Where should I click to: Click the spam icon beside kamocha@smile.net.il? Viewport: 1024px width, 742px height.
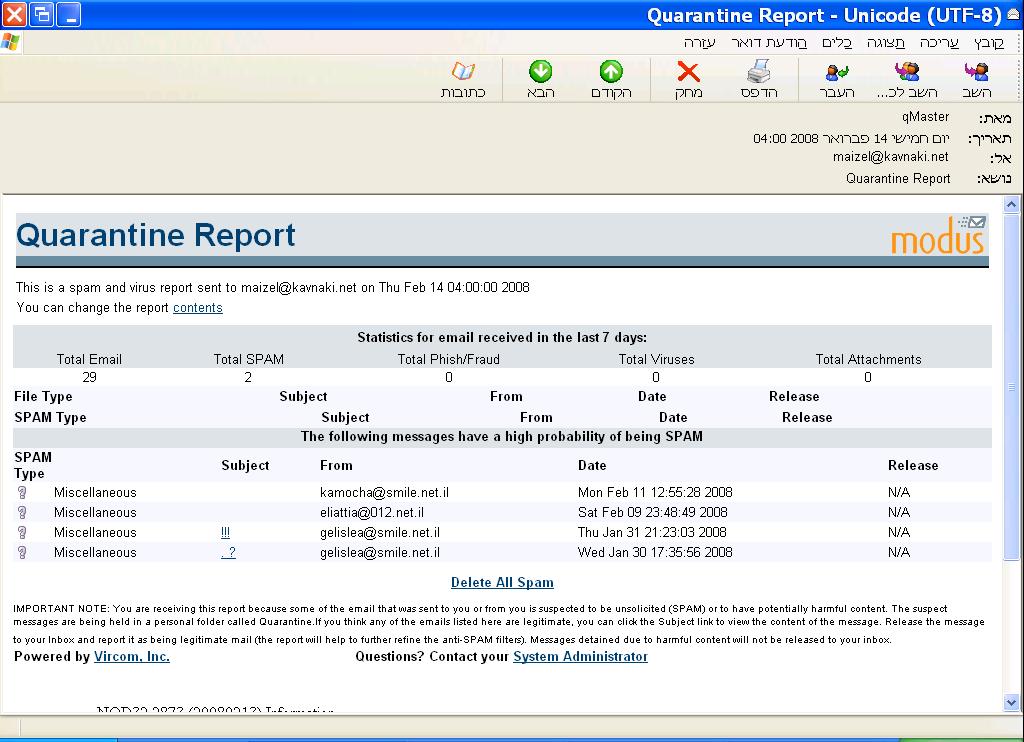tap(22, 492)
